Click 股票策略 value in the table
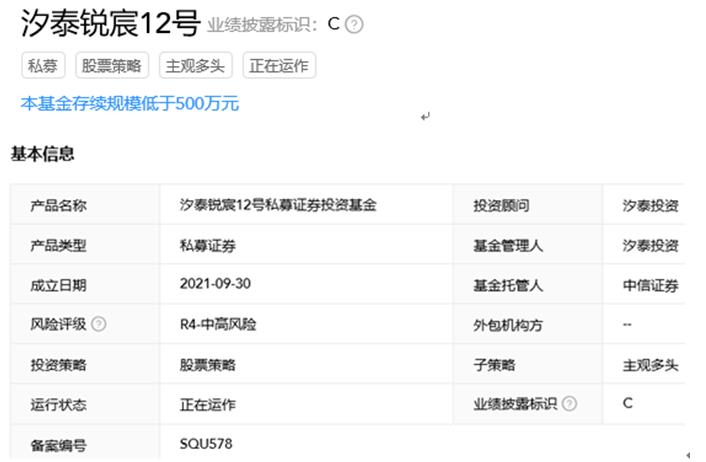Image resolution: width=706 pixels, height=462 pixels. tap(208, 364)
